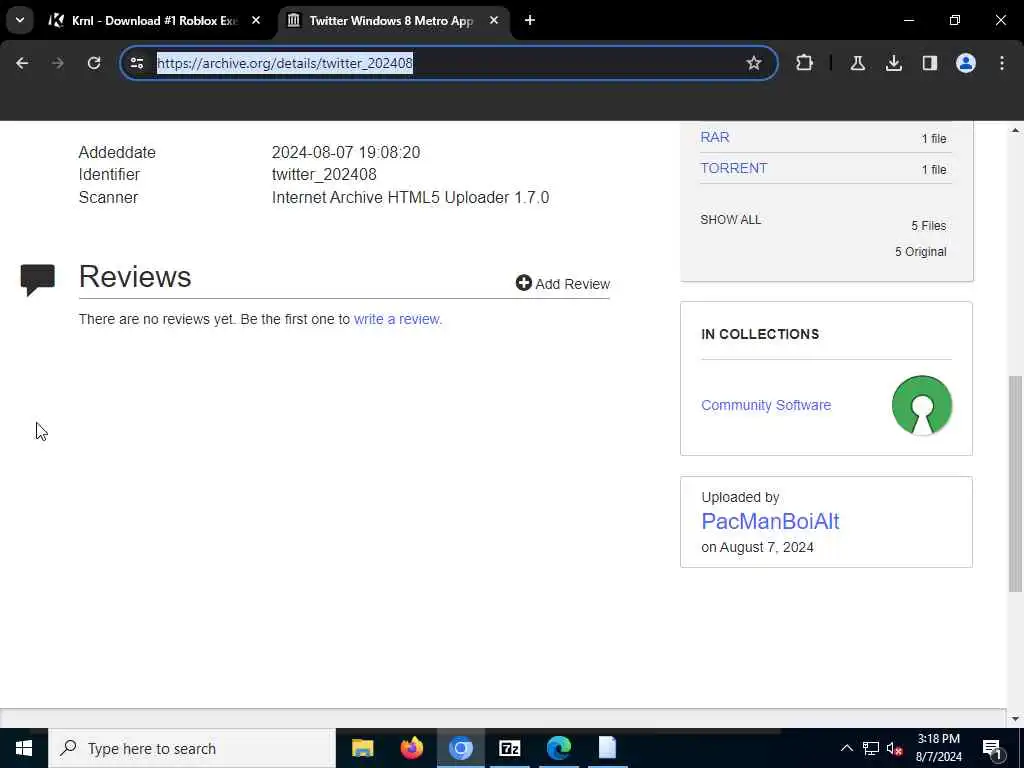Open the document file taskbar icon
This screenshot has height=768, width=1024.
607,748
